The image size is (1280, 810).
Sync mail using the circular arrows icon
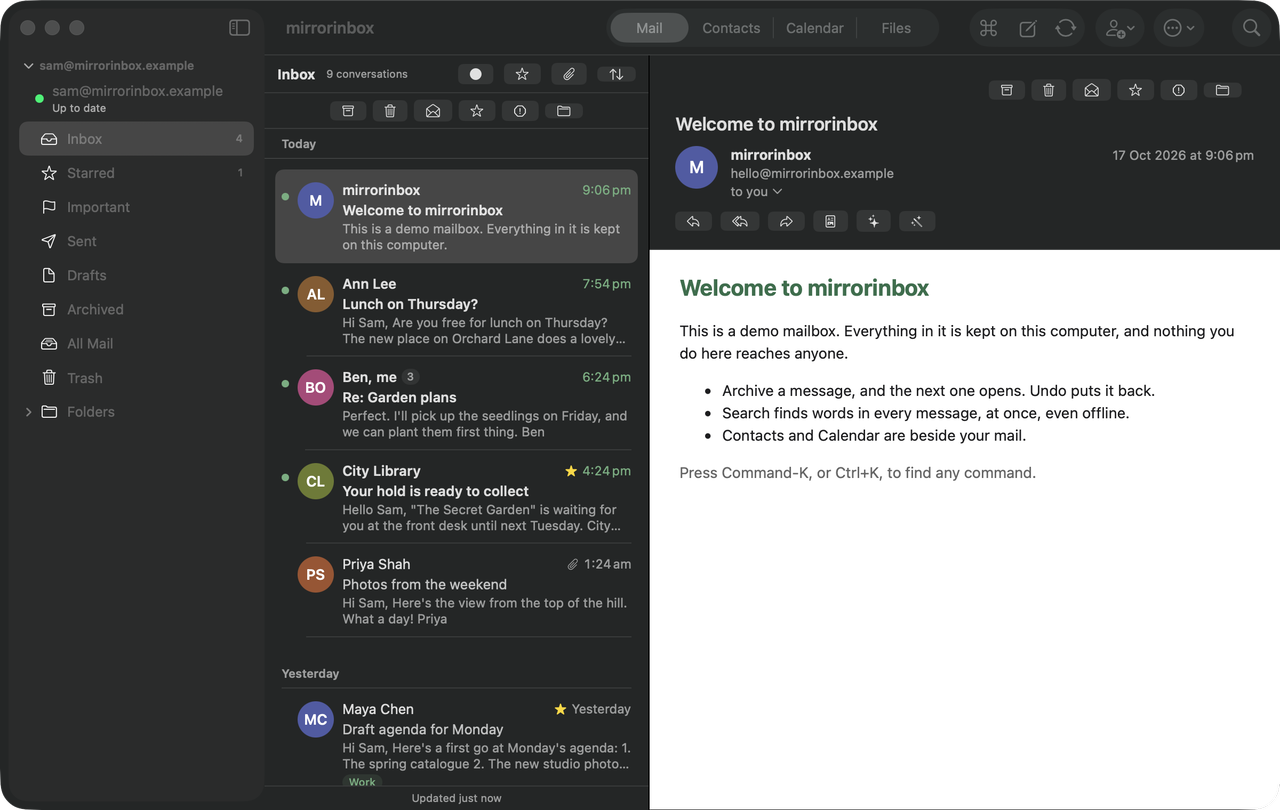[x=1066, y=28]
